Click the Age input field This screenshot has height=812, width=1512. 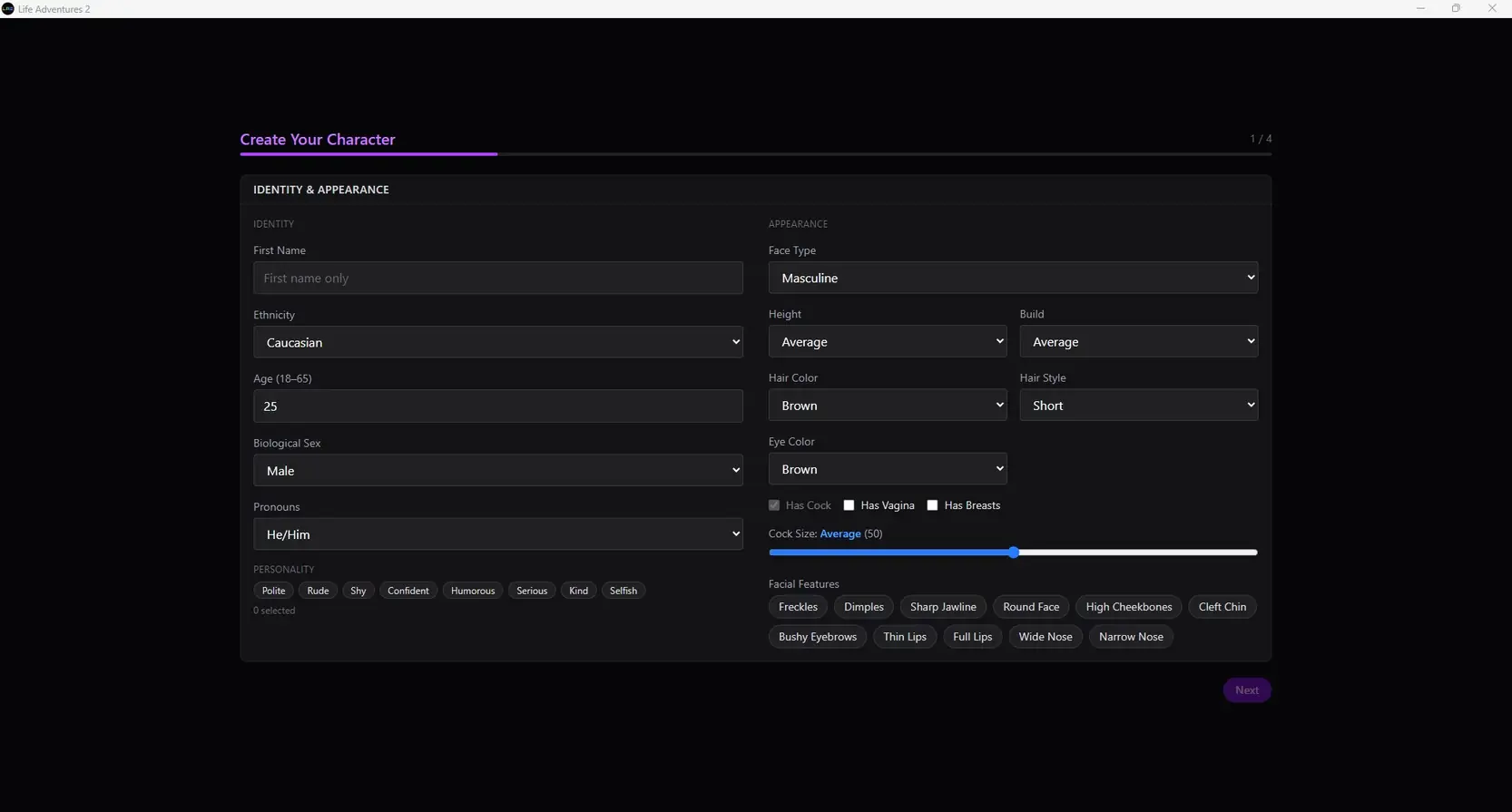[x=497, y=406]
